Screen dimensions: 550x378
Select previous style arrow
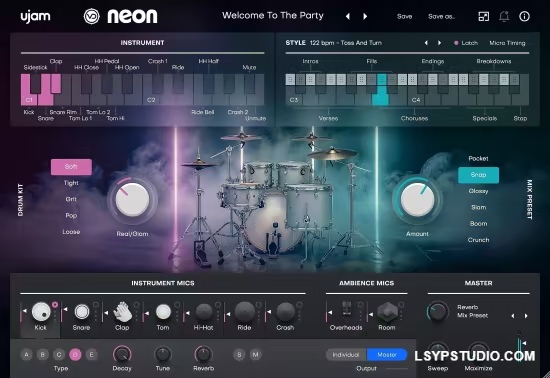coord(426,43)
